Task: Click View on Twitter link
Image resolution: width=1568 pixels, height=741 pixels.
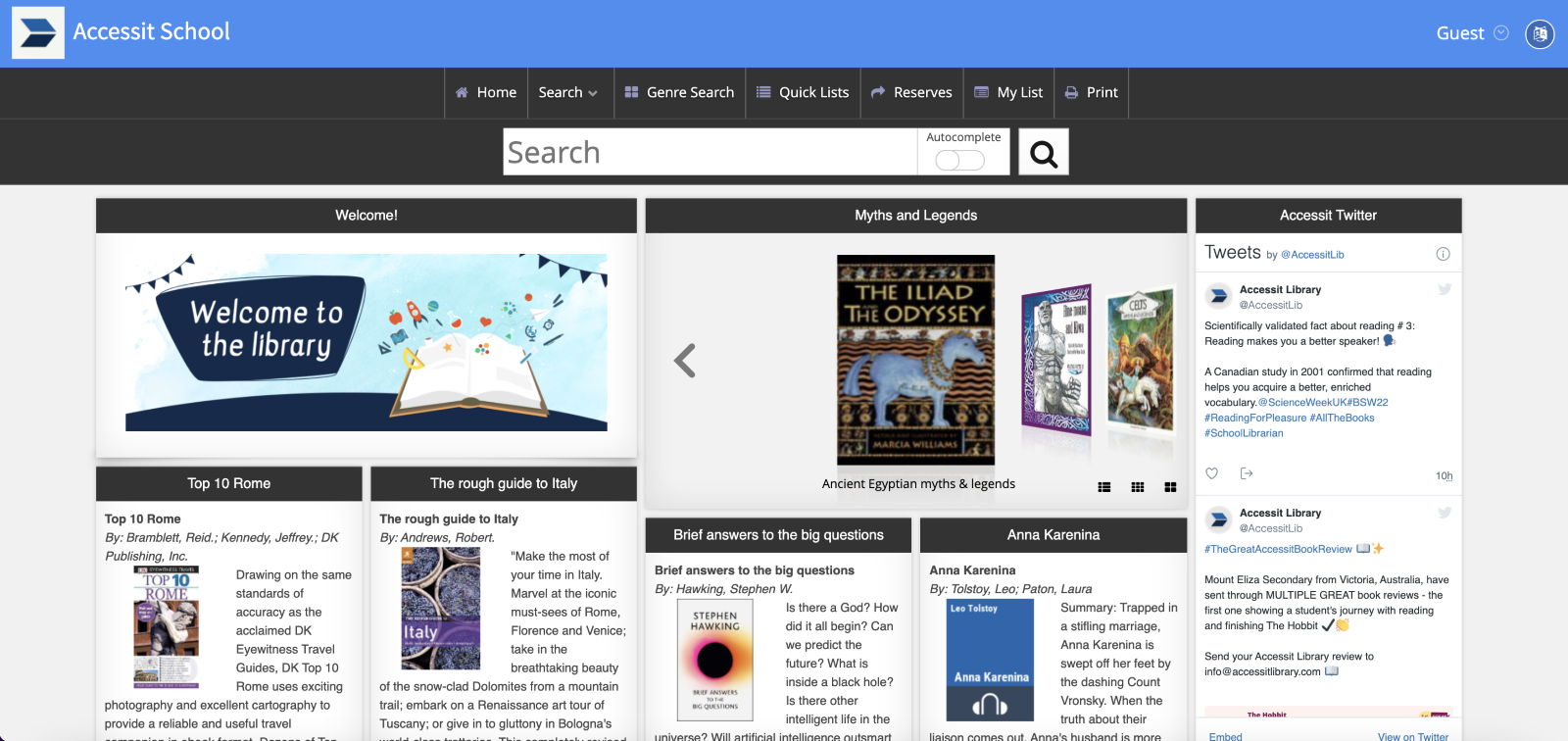Action: pyautogui.click(x=1413, y=736)
